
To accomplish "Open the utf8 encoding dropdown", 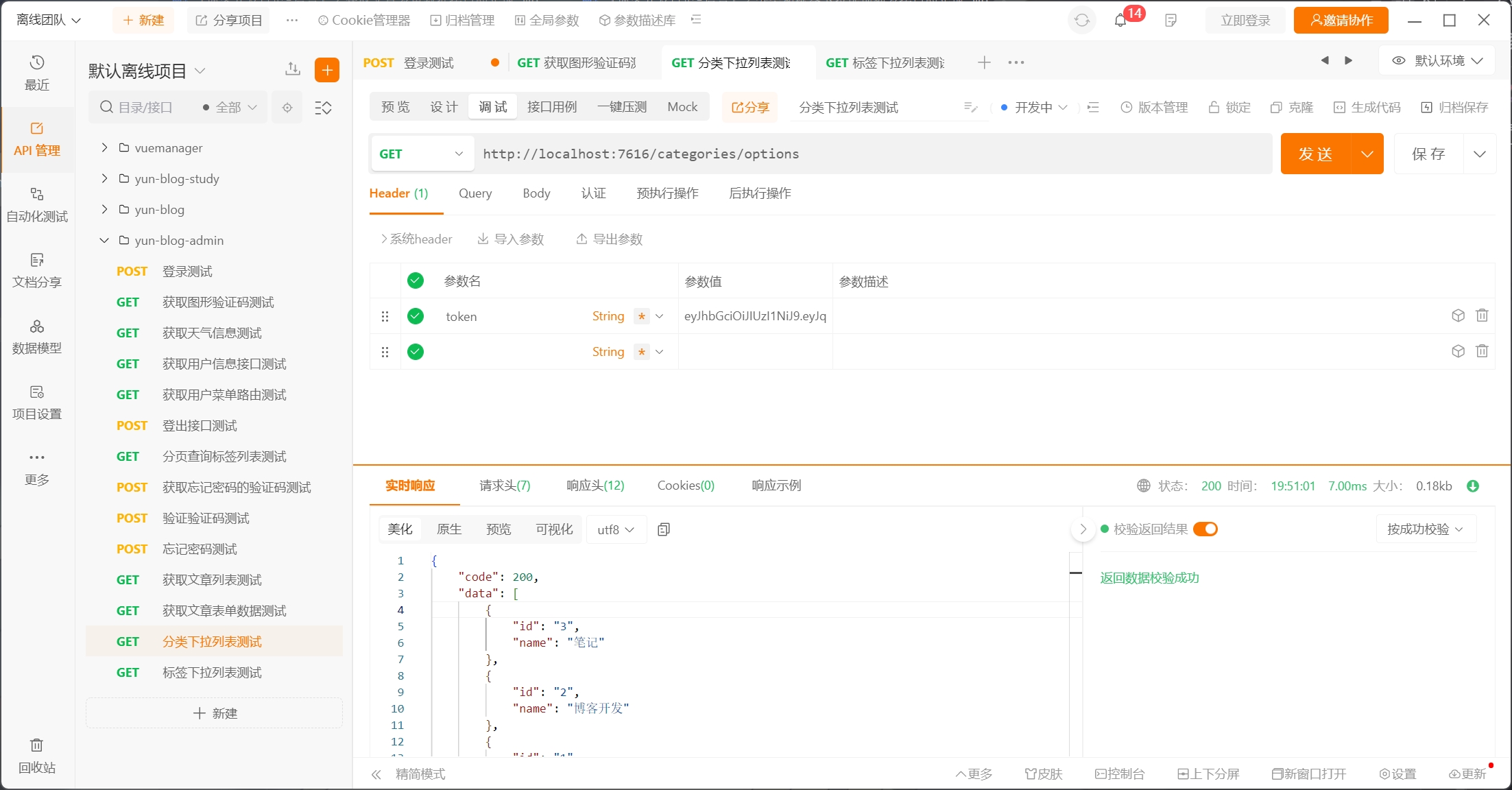I will 615,529.
